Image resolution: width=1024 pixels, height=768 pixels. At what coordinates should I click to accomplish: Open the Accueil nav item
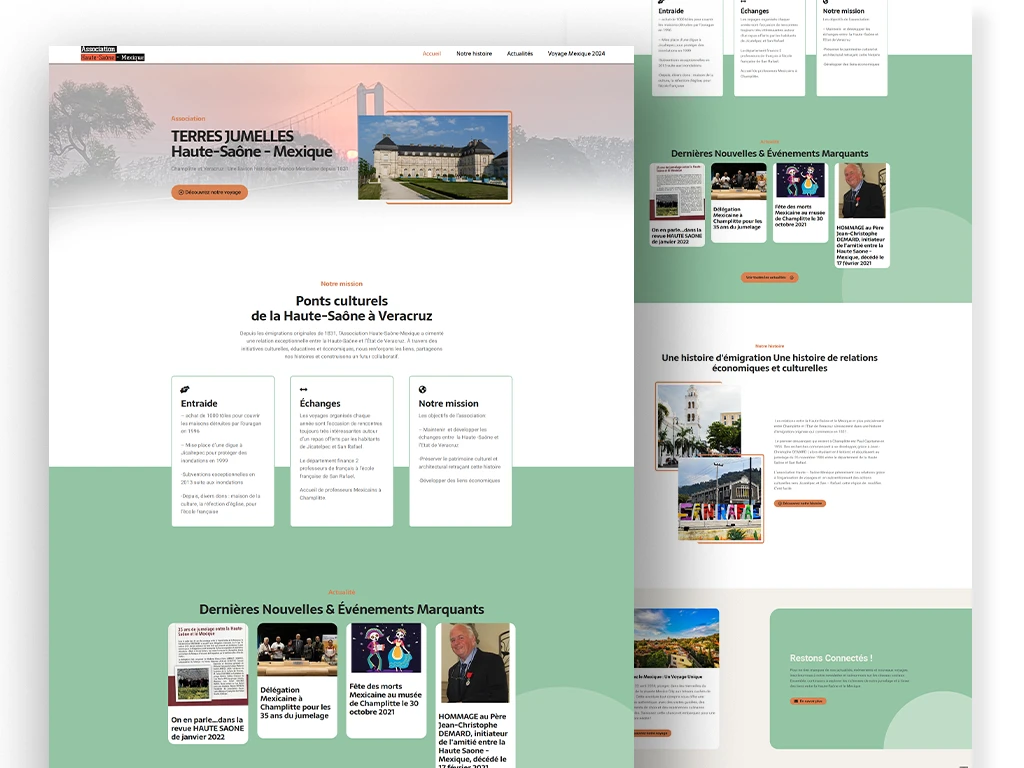(x=432, y=54)
